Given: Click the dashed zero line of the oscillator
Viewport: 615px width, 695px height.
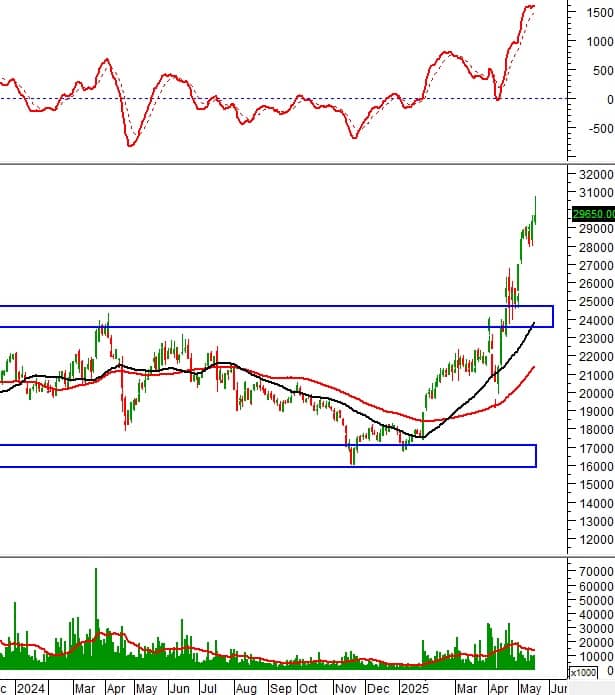Looking at the screenshot, I should 284,98.
